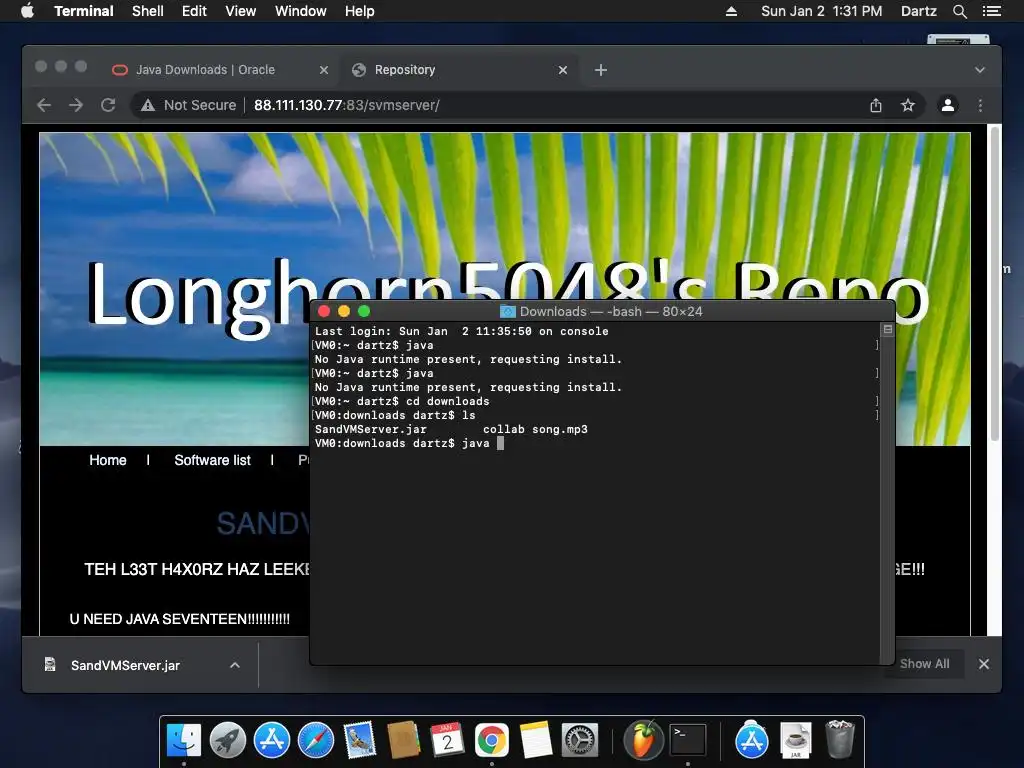Image resolution: width=1024 pixels, height=768 pixels.
Task: Open the App Store icon beside Launchpad
Action: [x=272, y=740]
